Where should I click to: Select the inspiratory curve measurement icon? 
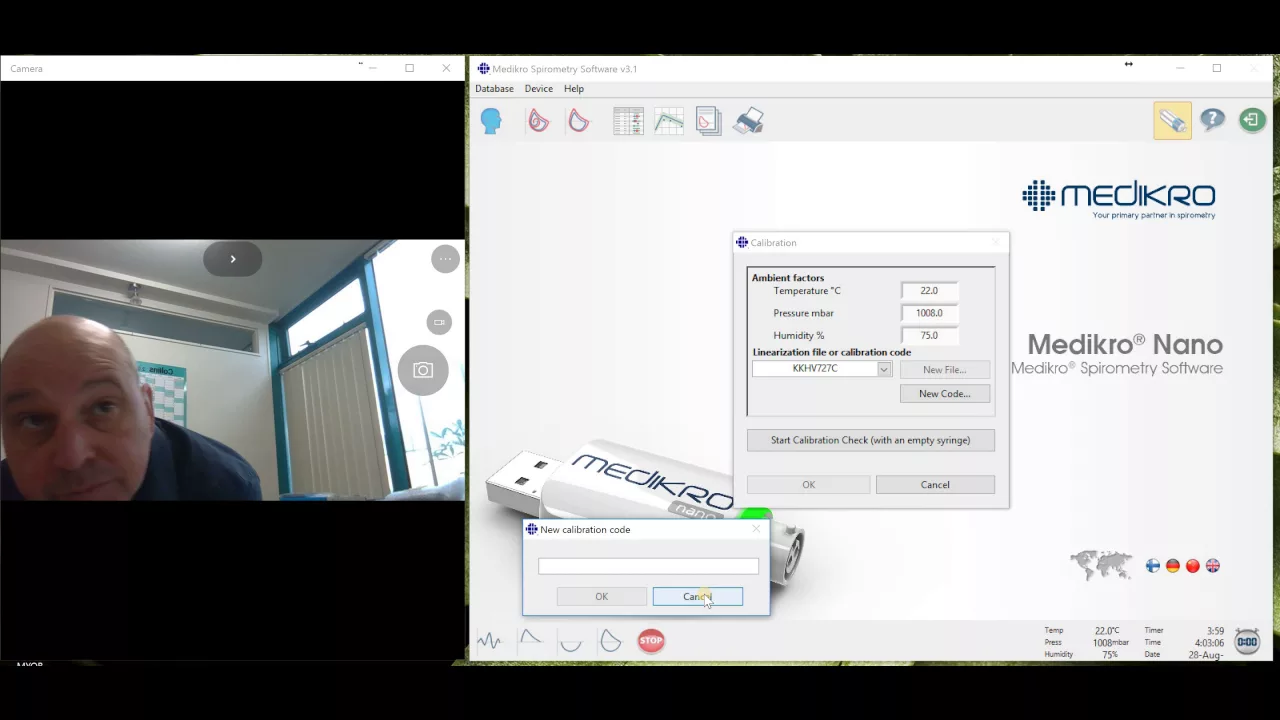pos(571,642)
